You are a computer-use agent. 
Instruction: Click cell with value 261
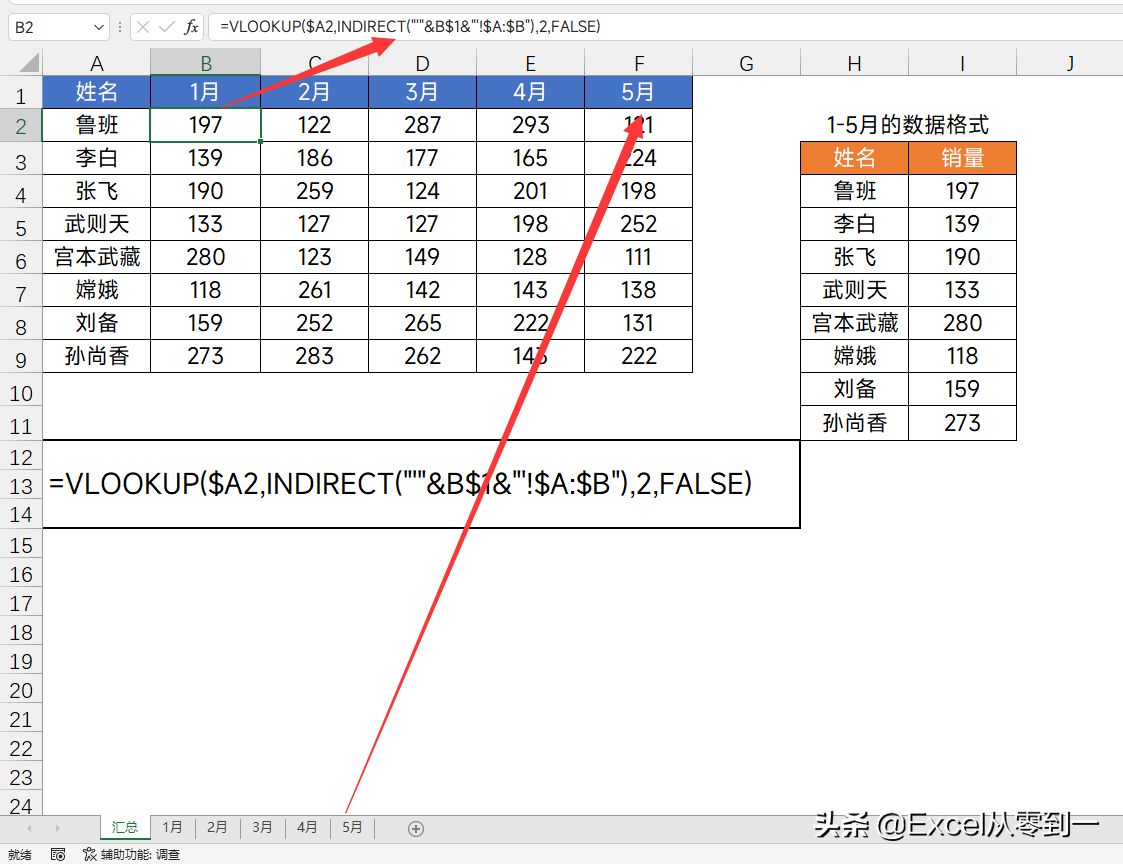tap(314, 289)
